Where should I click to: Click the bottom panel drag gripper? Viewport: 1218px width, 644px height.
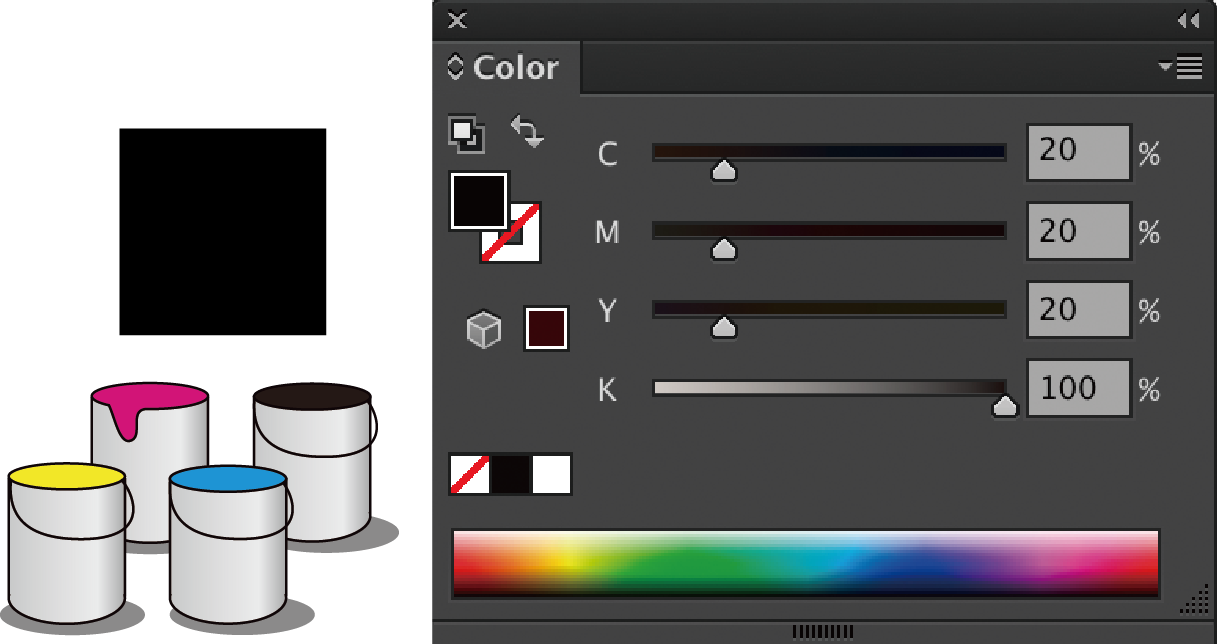(823, 632)
